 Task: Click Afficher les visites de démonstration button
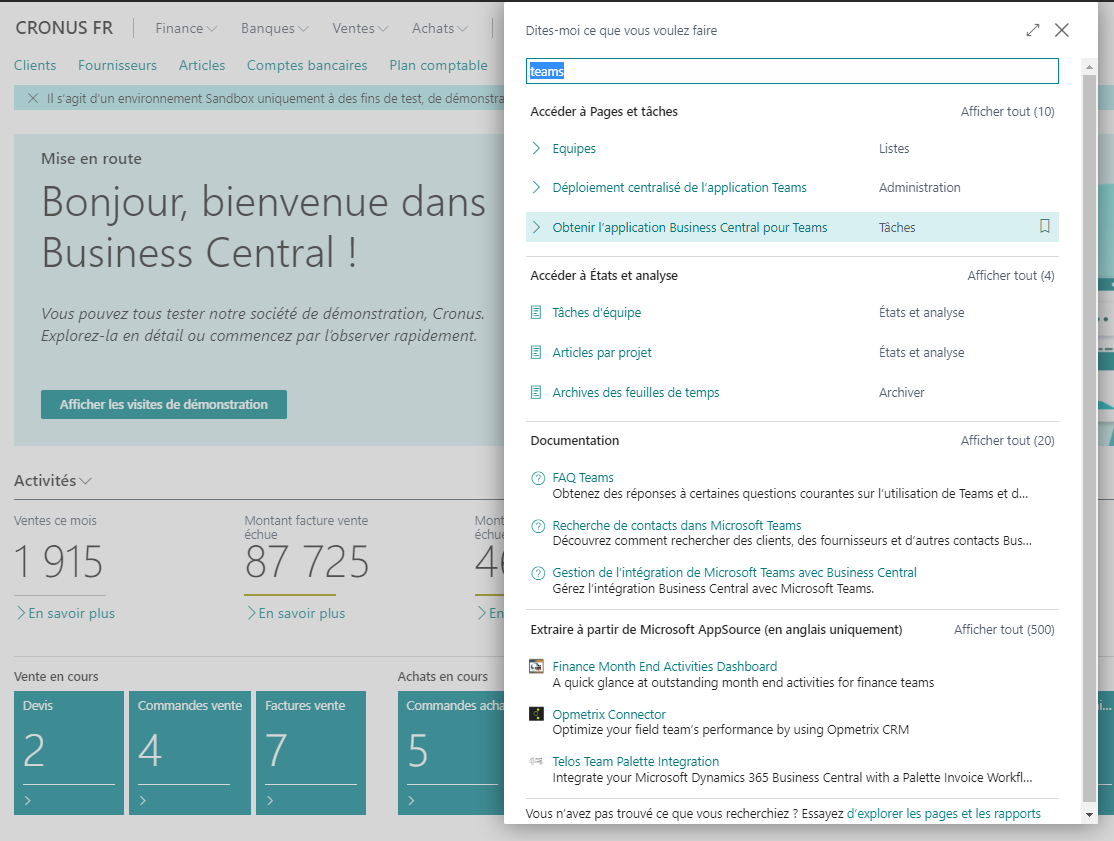click(164, 404)
